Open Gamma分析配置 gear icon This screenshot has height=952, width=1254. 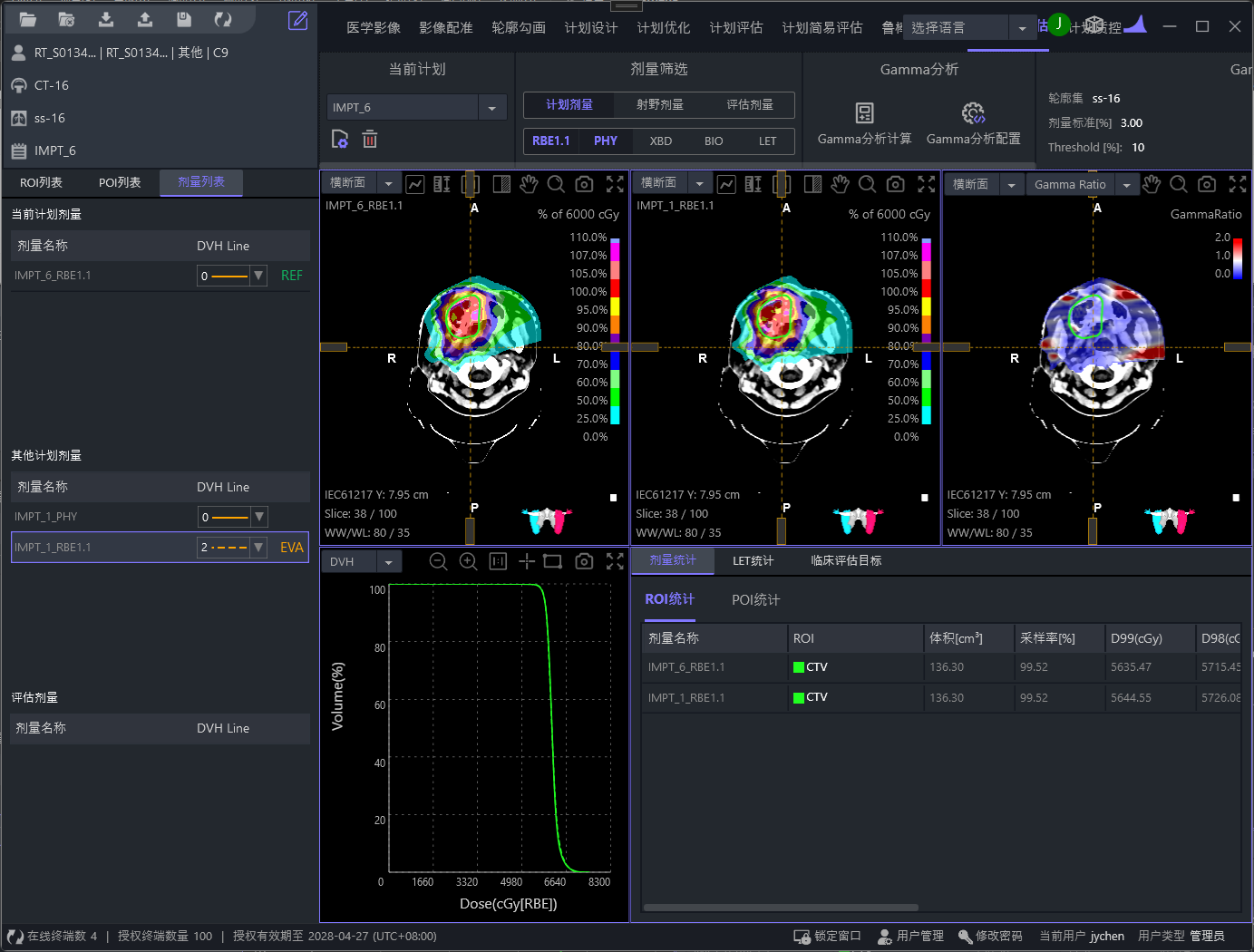(973, 113)
